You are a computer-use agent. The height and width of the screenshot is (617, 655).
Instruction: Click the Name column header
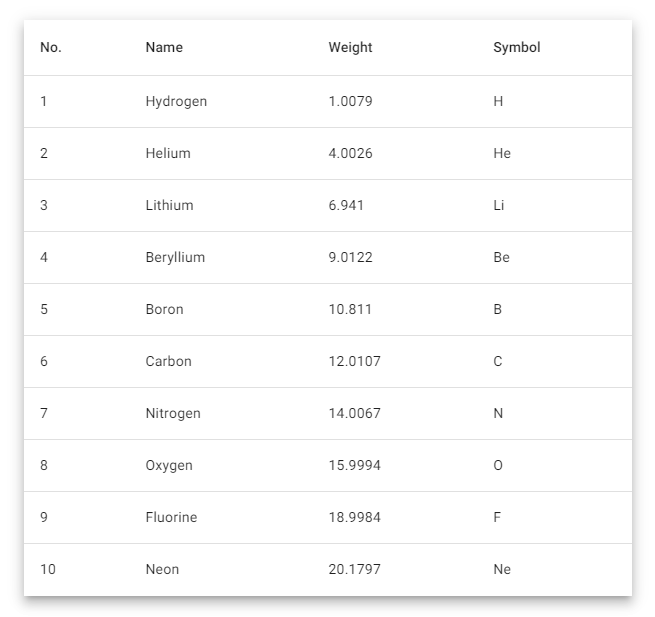[x=164, y=47]
